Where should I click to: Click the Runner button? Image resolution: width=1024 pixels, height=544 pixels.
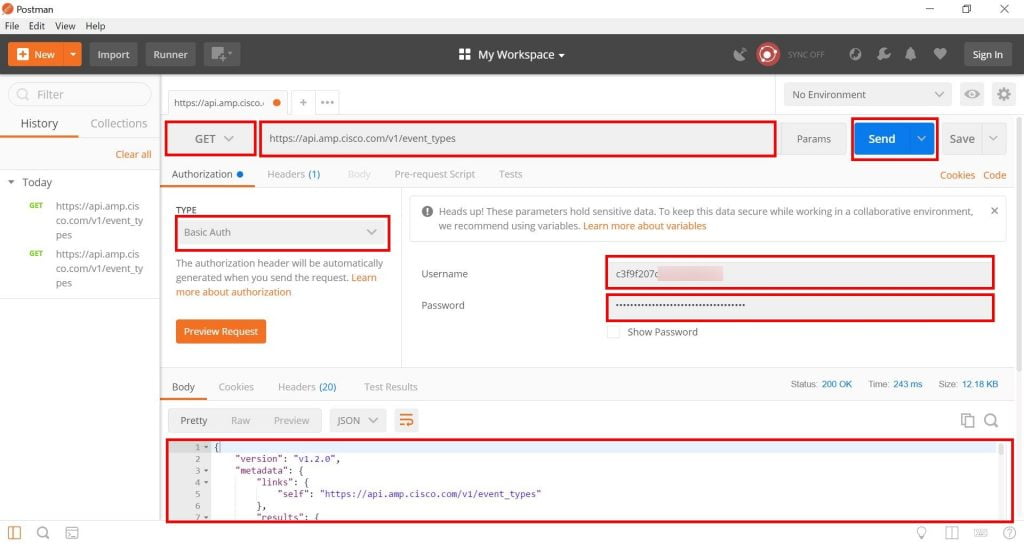170,54
